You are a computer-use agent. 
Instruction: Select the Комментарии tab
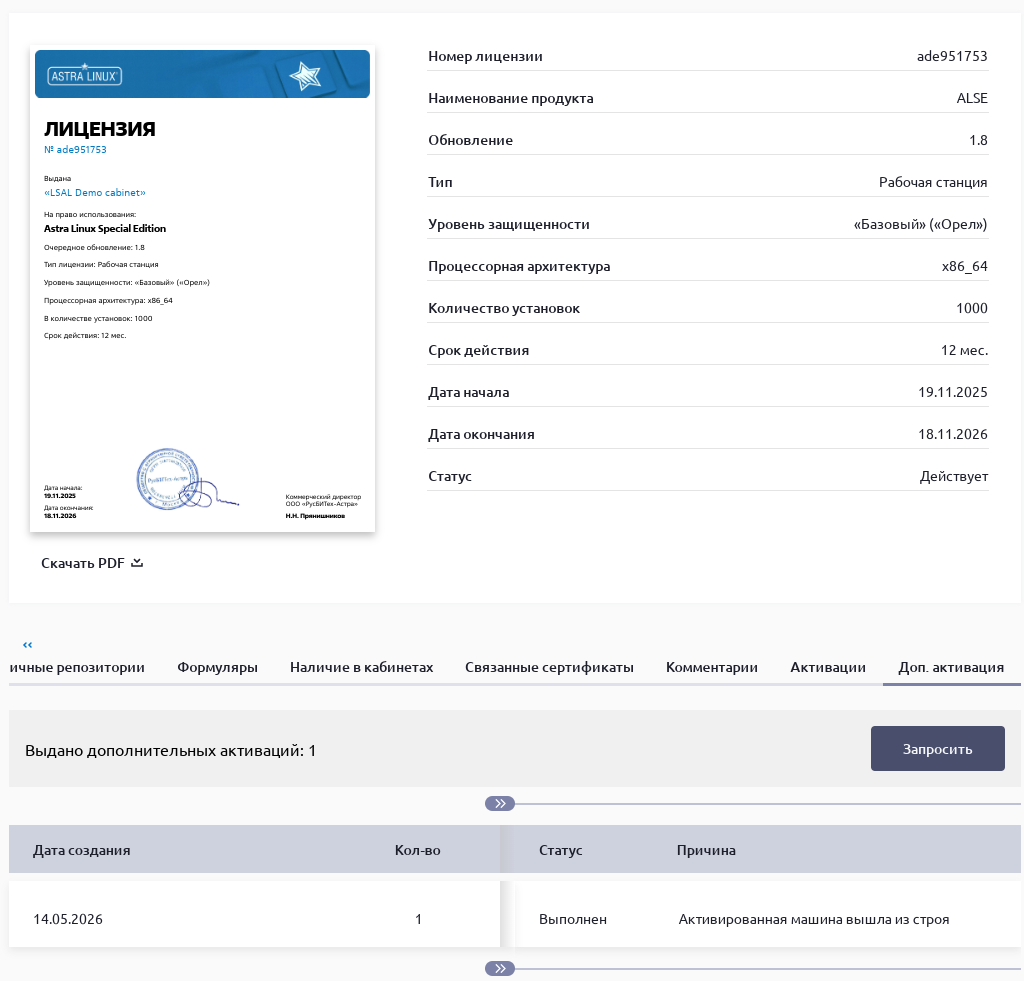point(712,667)
